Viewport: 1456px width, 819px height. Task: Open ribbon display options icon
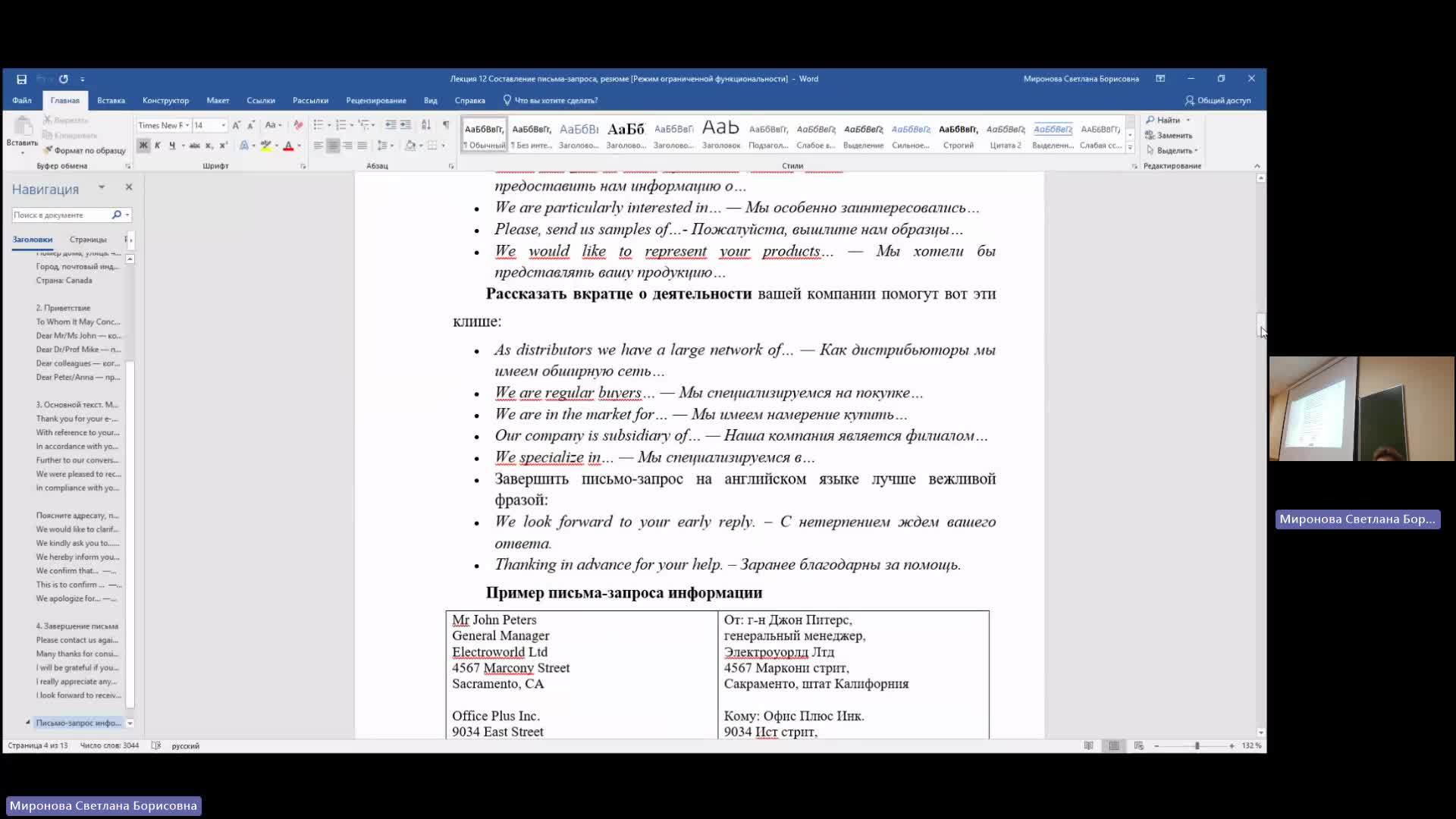1160,79
